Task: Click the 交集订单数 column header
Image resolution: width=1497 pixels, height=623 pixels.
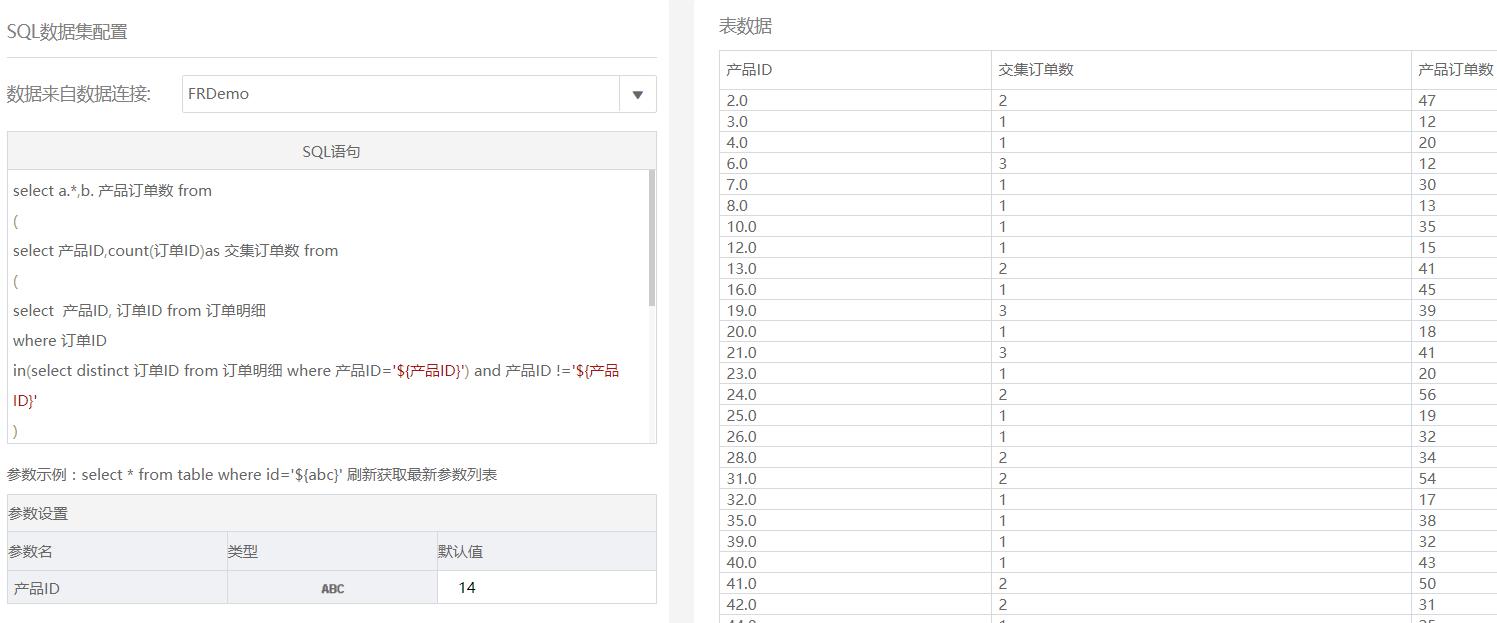Action: tap(1201, 70)
